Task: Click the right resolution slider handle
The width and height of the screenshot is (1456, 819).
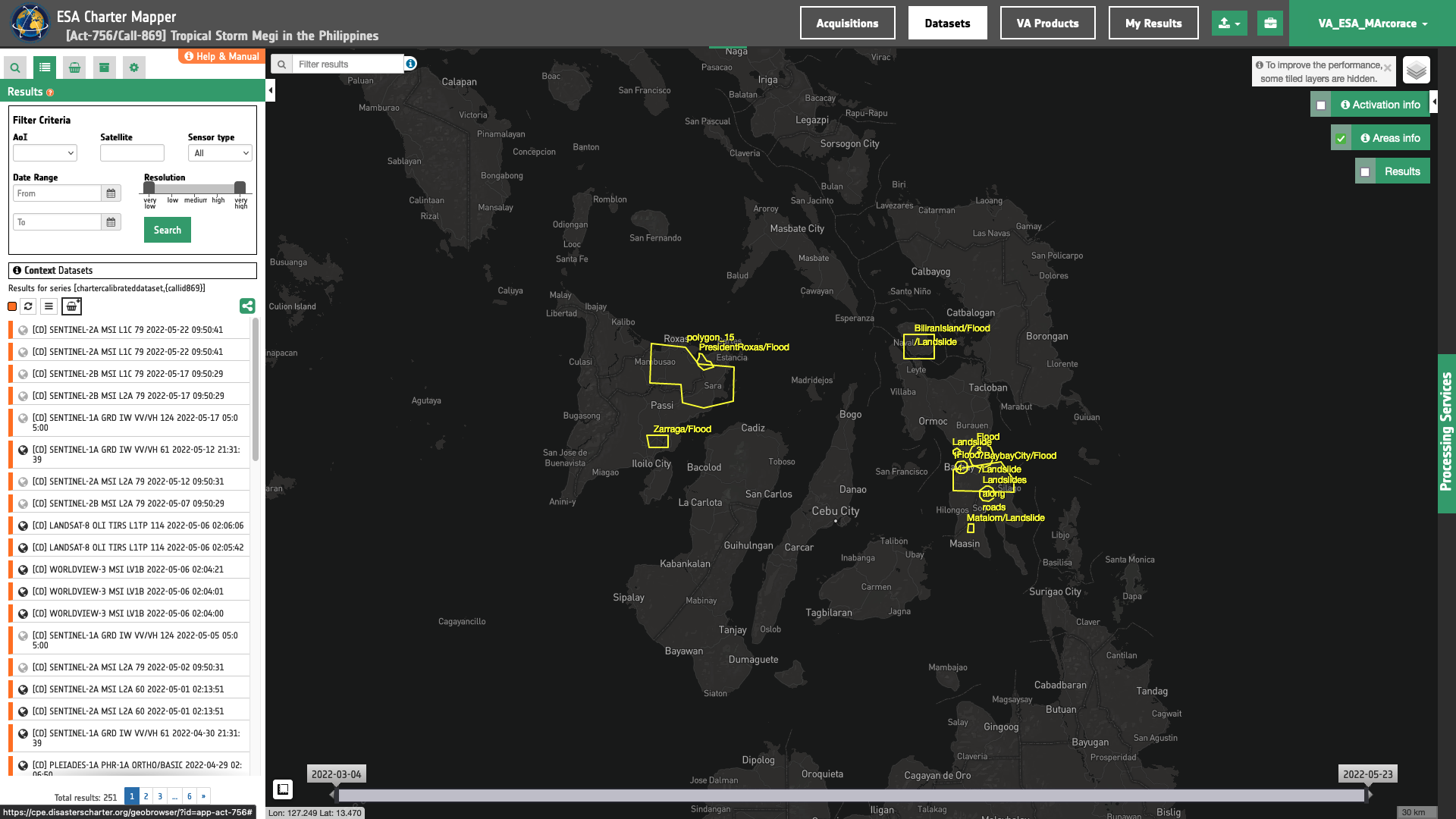Action: pos(240,187)
